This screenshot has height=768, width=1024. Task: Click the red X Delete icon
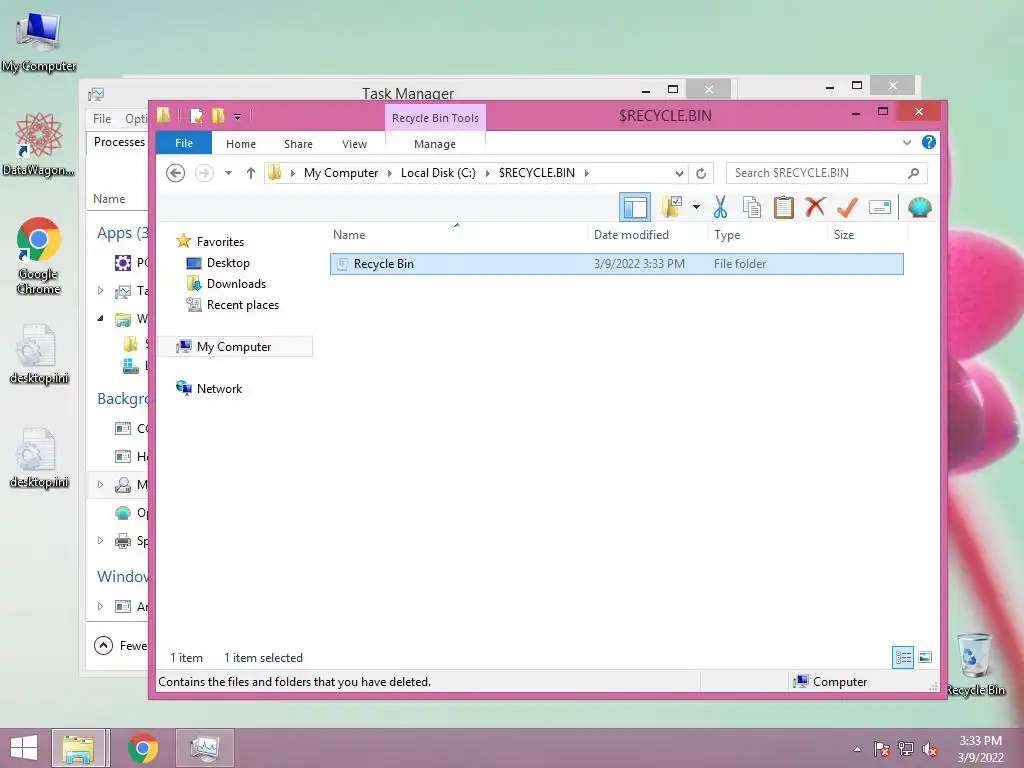point(815,208)
